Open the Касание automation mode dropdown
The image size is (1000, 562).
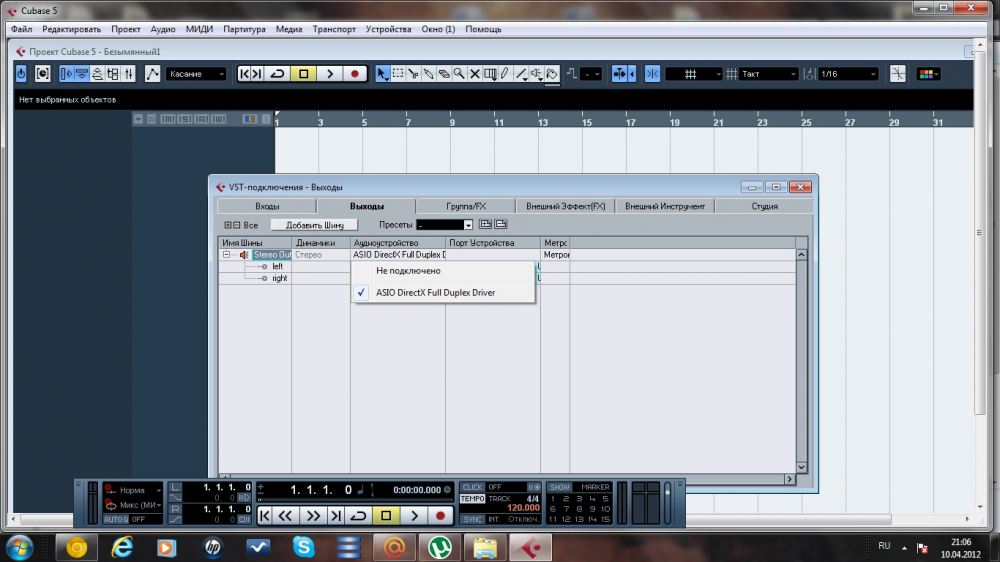pos(196,74)
